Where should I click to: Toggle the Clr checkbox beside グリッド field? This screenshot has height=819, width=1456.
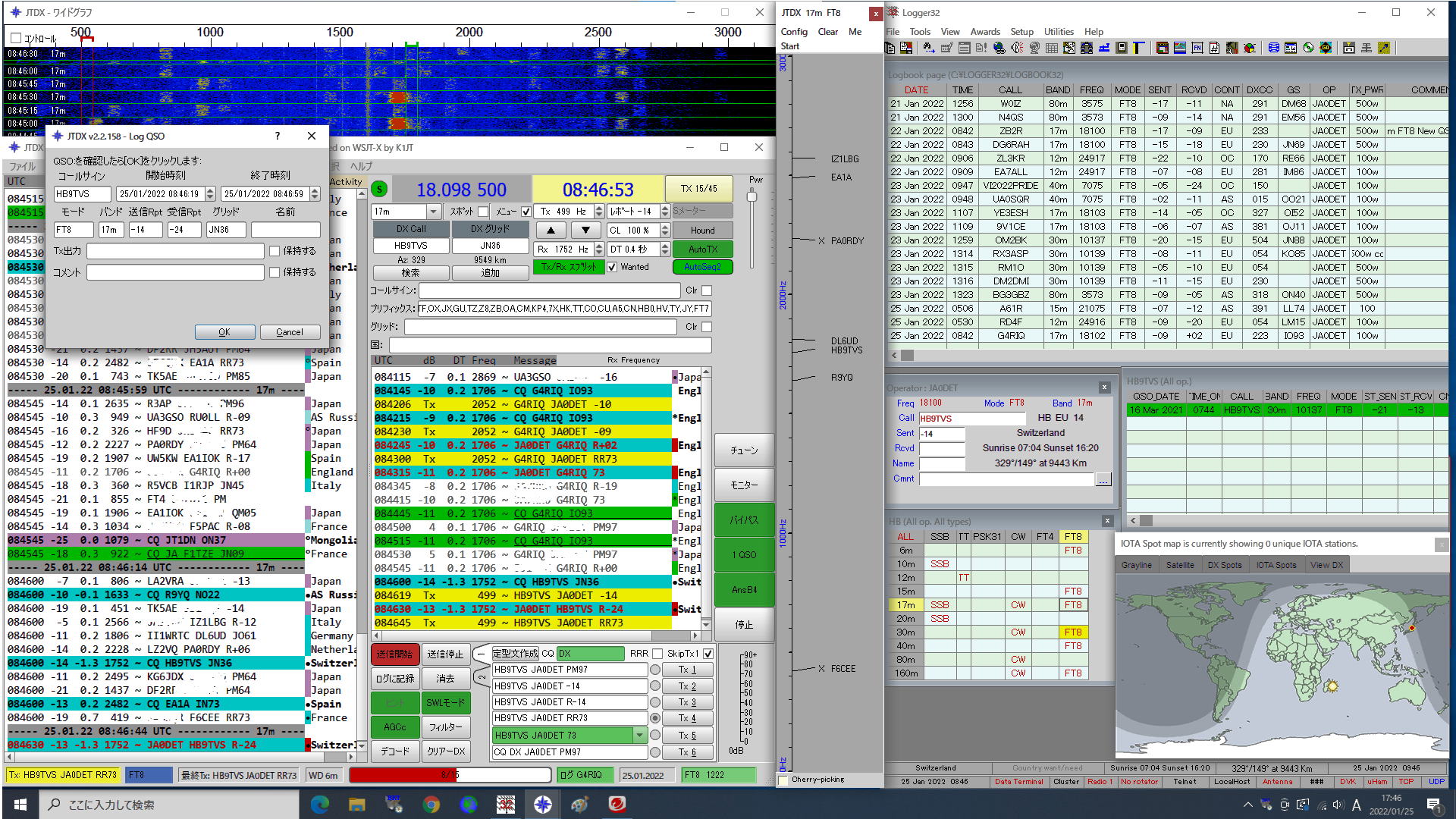coord(707,327)
